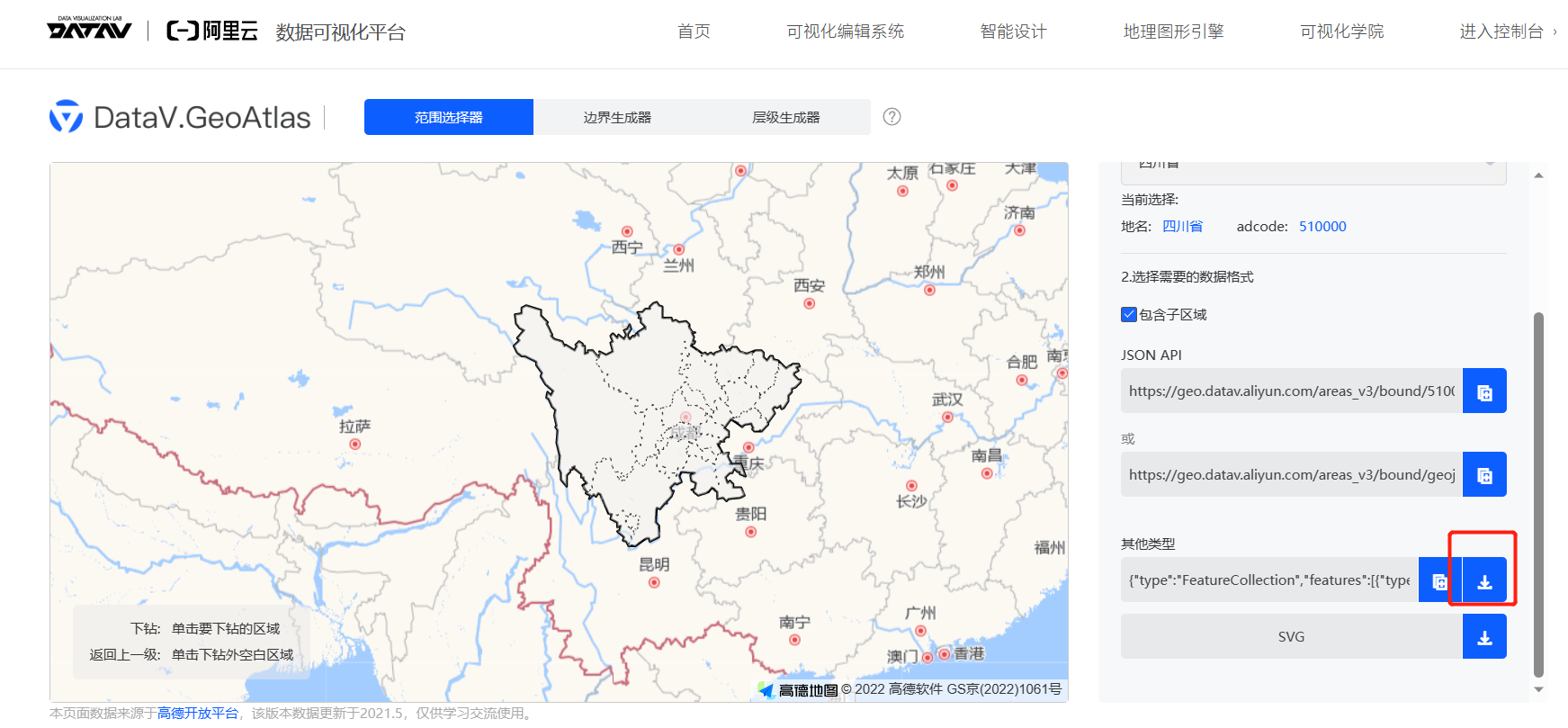Click the 重庆 city marker
The width and height of the screenshot is (1568, 728).
click(748, 447)
